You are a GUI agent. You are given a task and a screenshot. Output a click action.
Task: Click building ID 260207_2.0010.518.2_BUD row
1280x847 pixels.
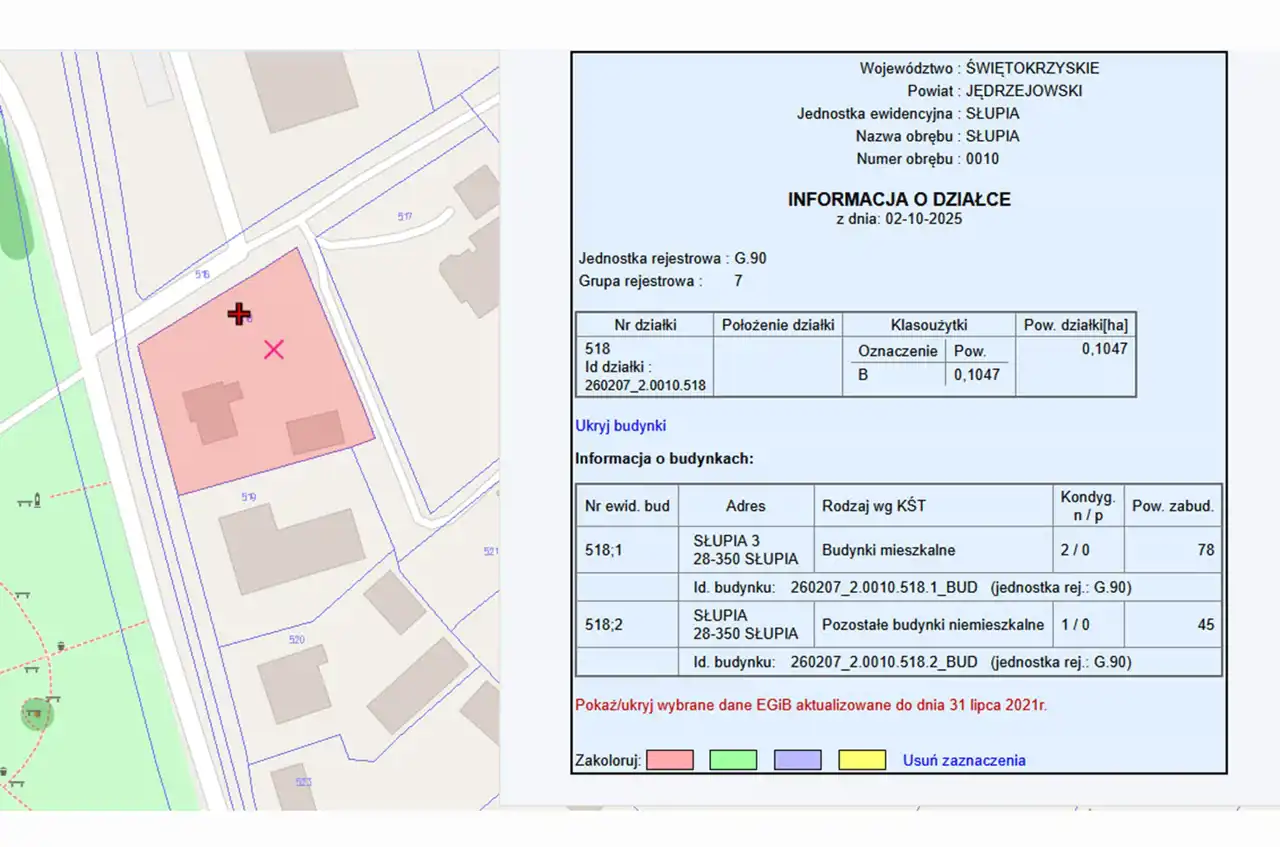pyautogui.click(x=912, y=662)
